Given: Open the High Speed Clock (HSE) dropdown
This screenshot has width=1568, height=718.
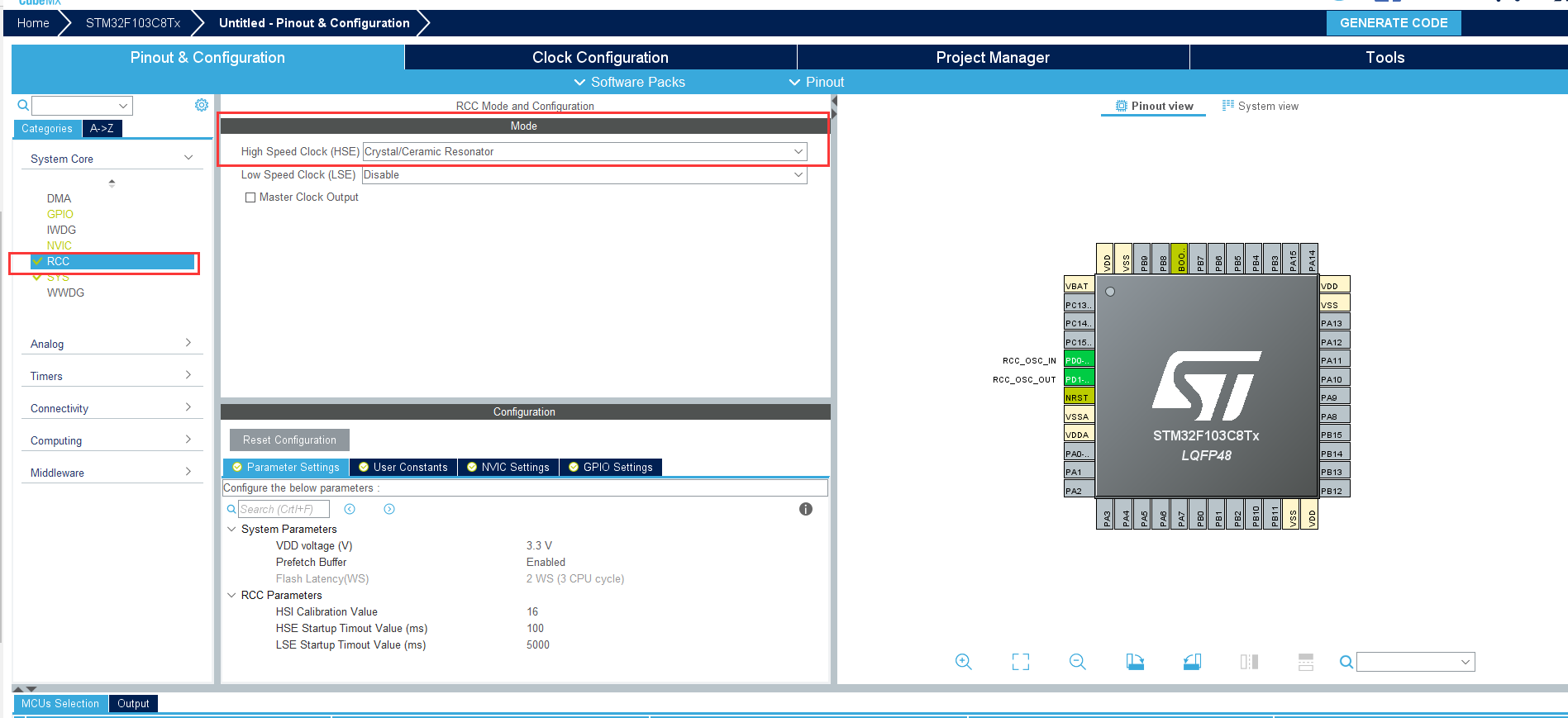Looking at the screenshot, I should (x=584, y=152).
